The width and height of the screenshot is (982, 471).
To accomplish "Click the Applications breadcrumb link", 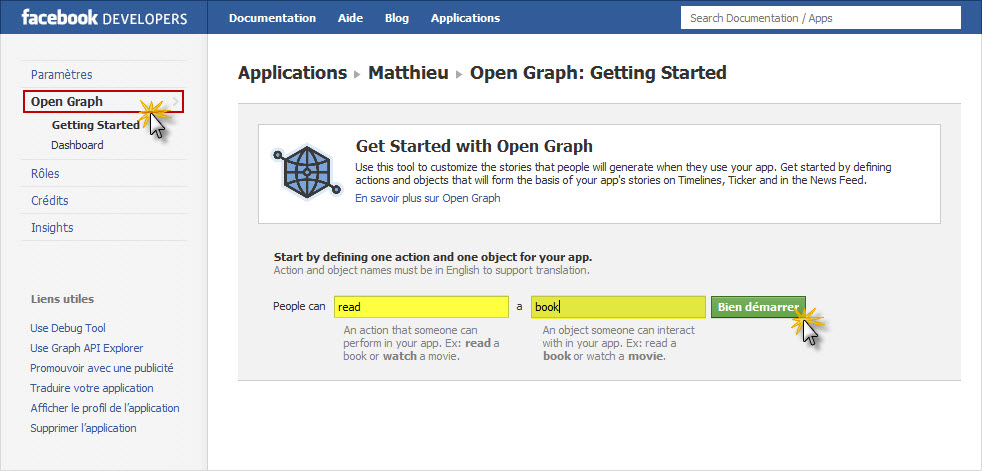I will click(292, 73).
